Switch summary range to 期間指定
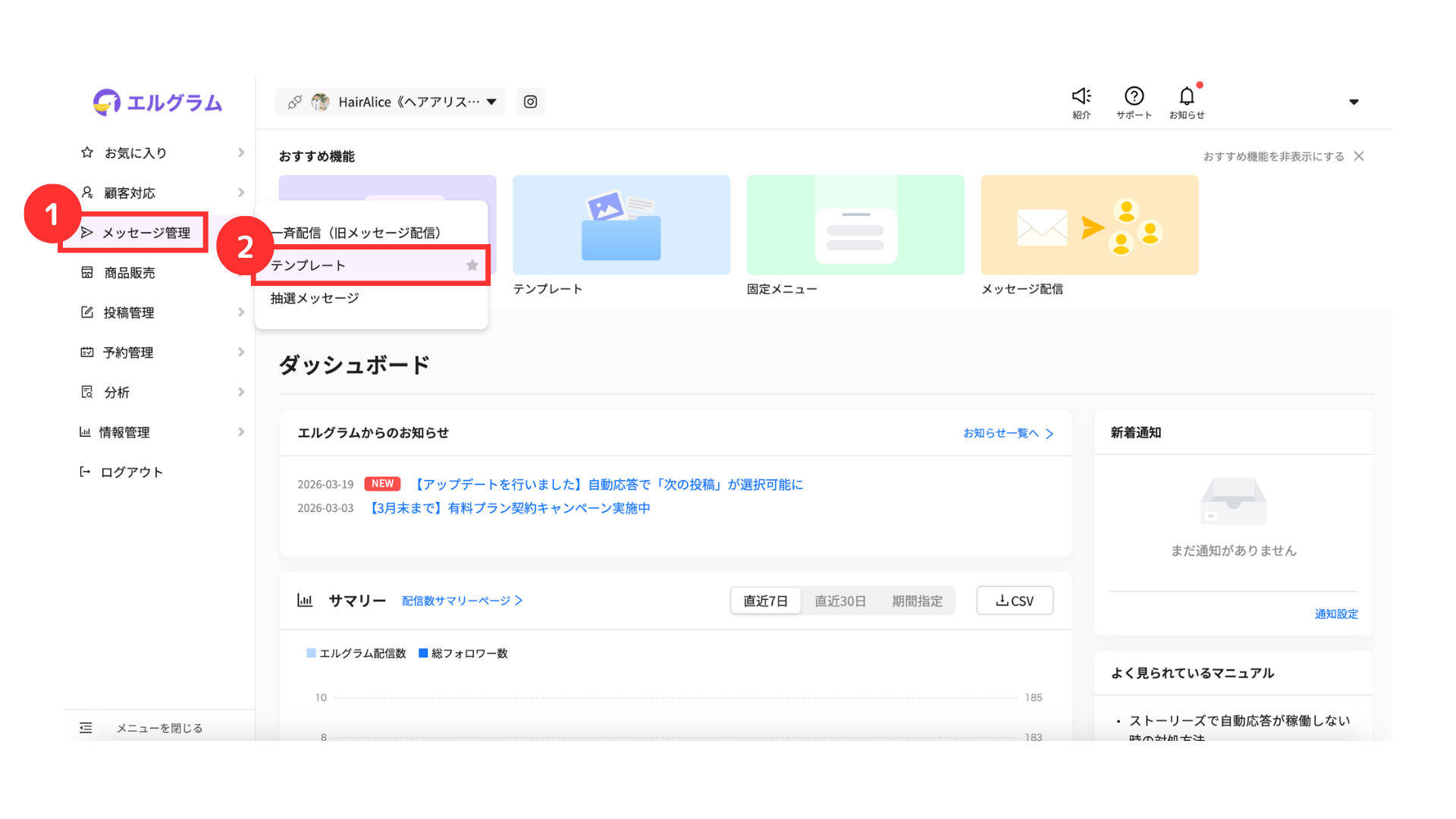1456x819 pixels. tap(917, 601)
